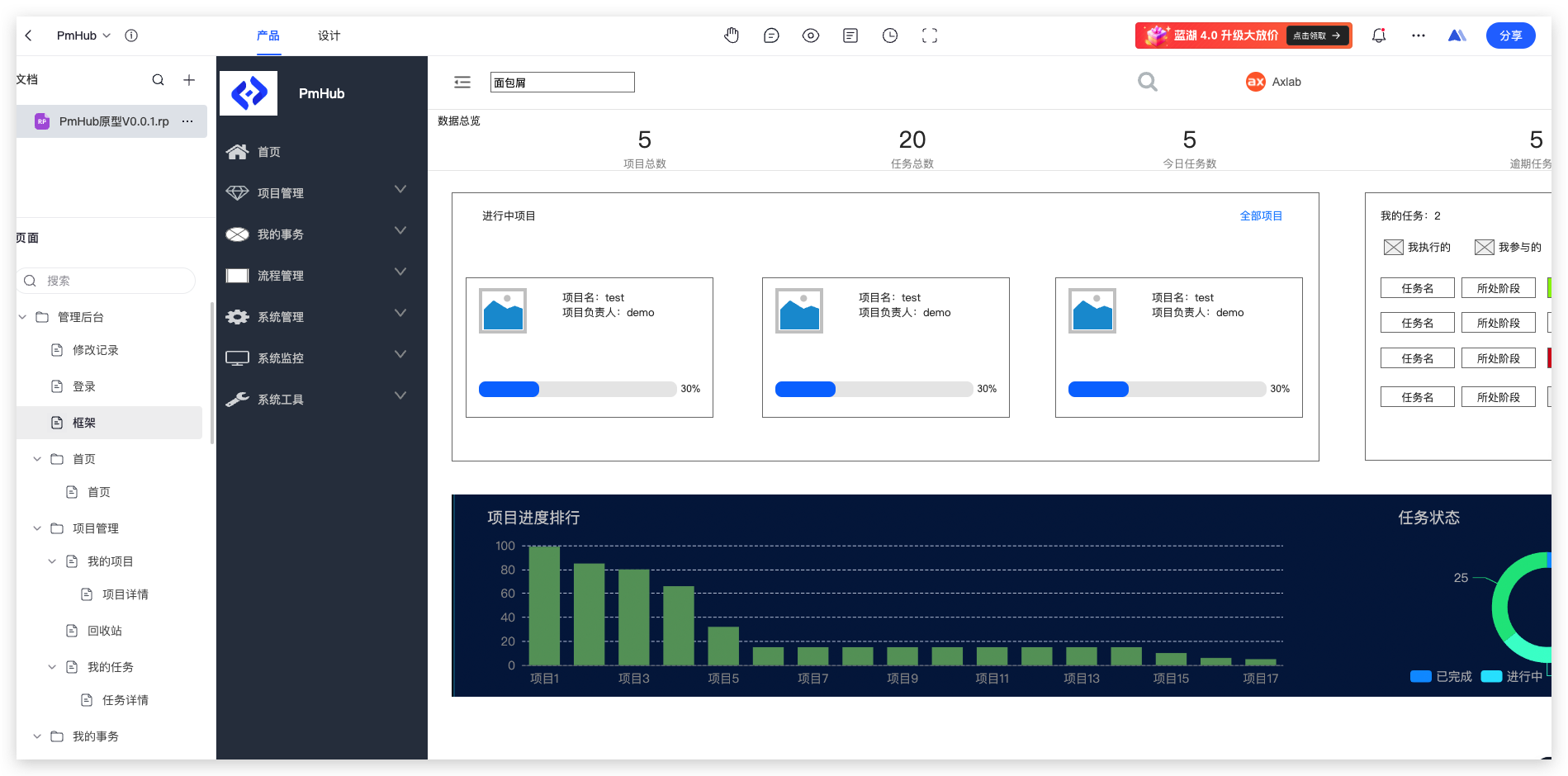Collapse the 管理后台 folder in the page tree
Viewport: 1568px width, 776px height.
[22, 316]
